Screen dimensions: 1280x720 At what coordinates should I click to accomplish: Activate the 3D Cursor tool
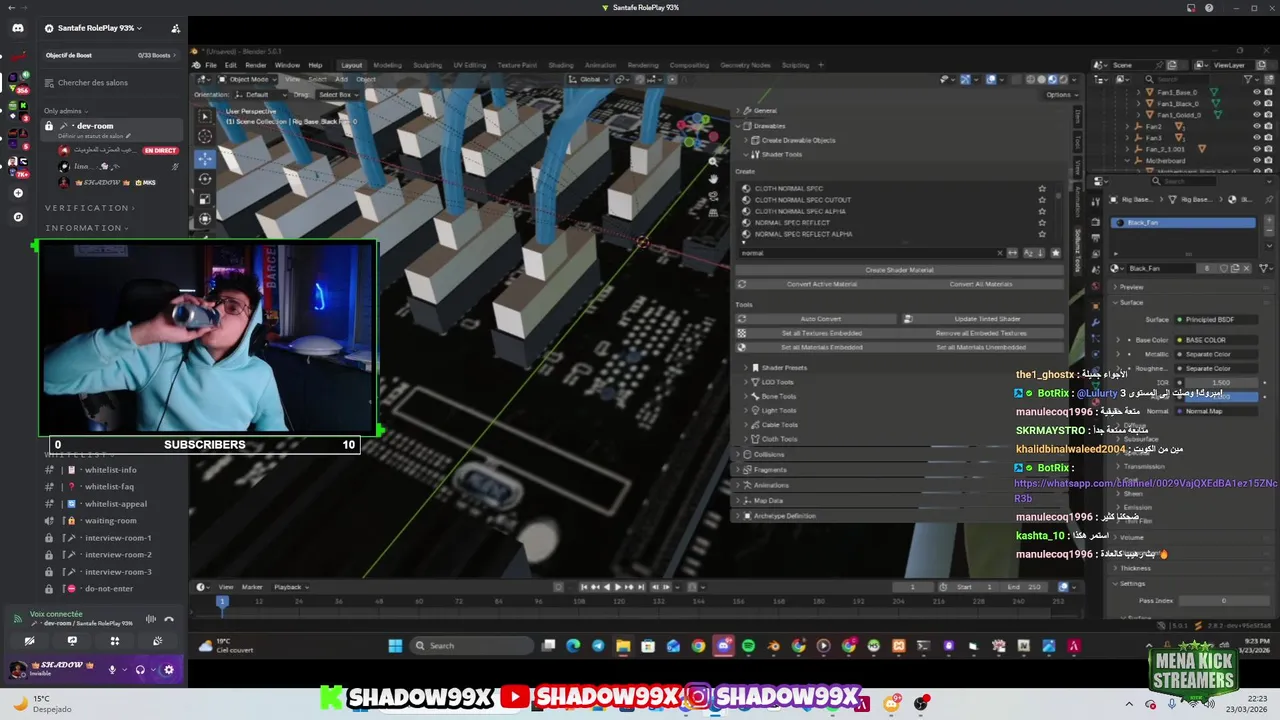point(204,136)
